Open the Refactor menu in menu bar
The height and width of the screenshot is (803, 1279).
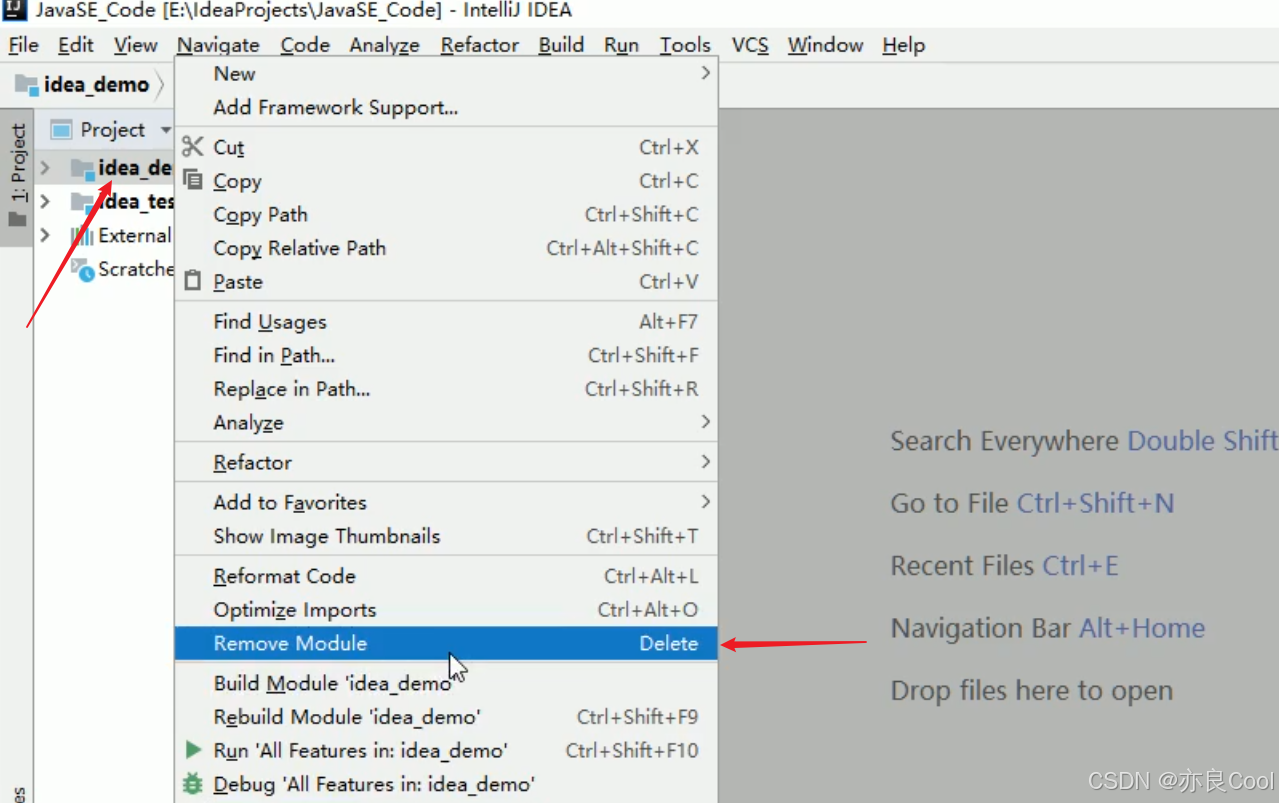coord(480,45)
